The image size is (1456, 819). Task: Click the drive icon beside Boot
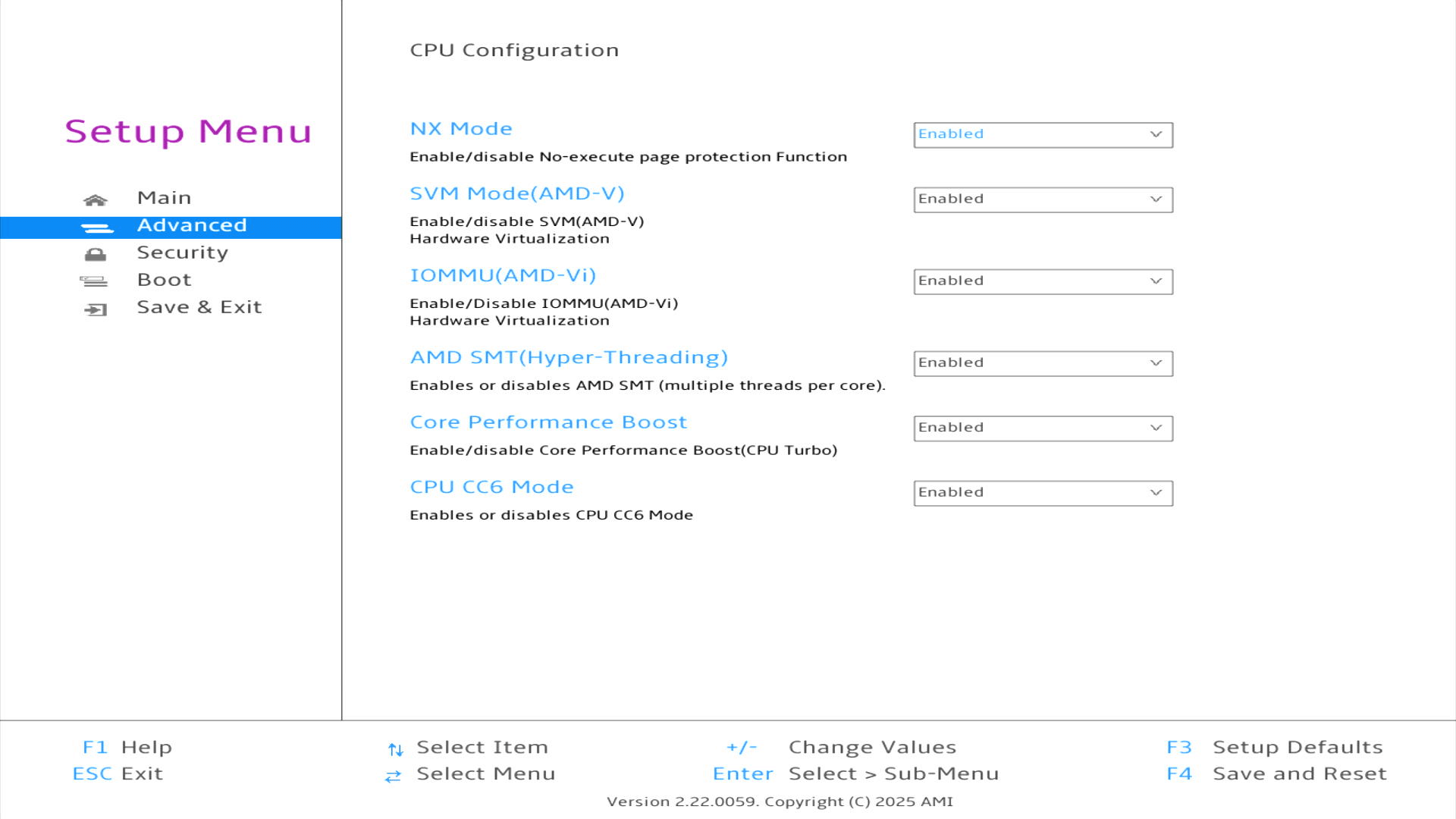[x=94, y=281]
